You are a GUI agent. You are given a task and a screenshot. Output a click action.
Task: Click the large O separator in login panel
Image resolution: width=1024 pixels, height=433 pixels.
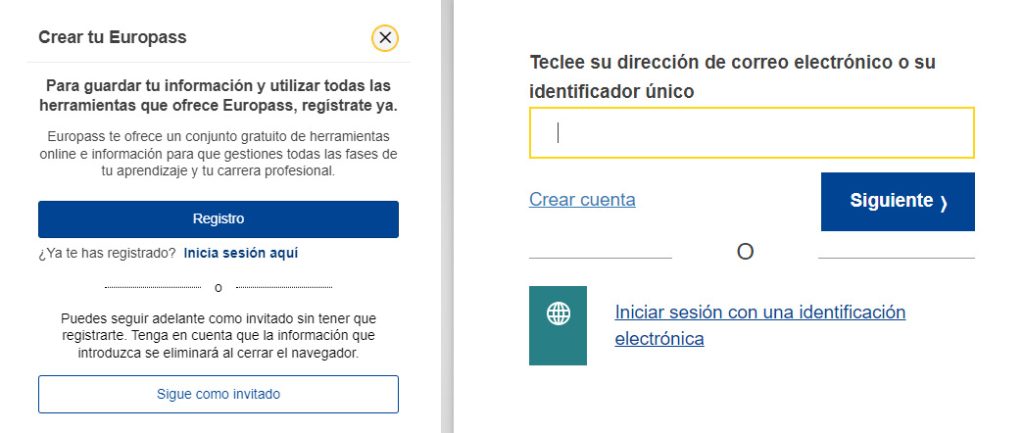point(745,252)
